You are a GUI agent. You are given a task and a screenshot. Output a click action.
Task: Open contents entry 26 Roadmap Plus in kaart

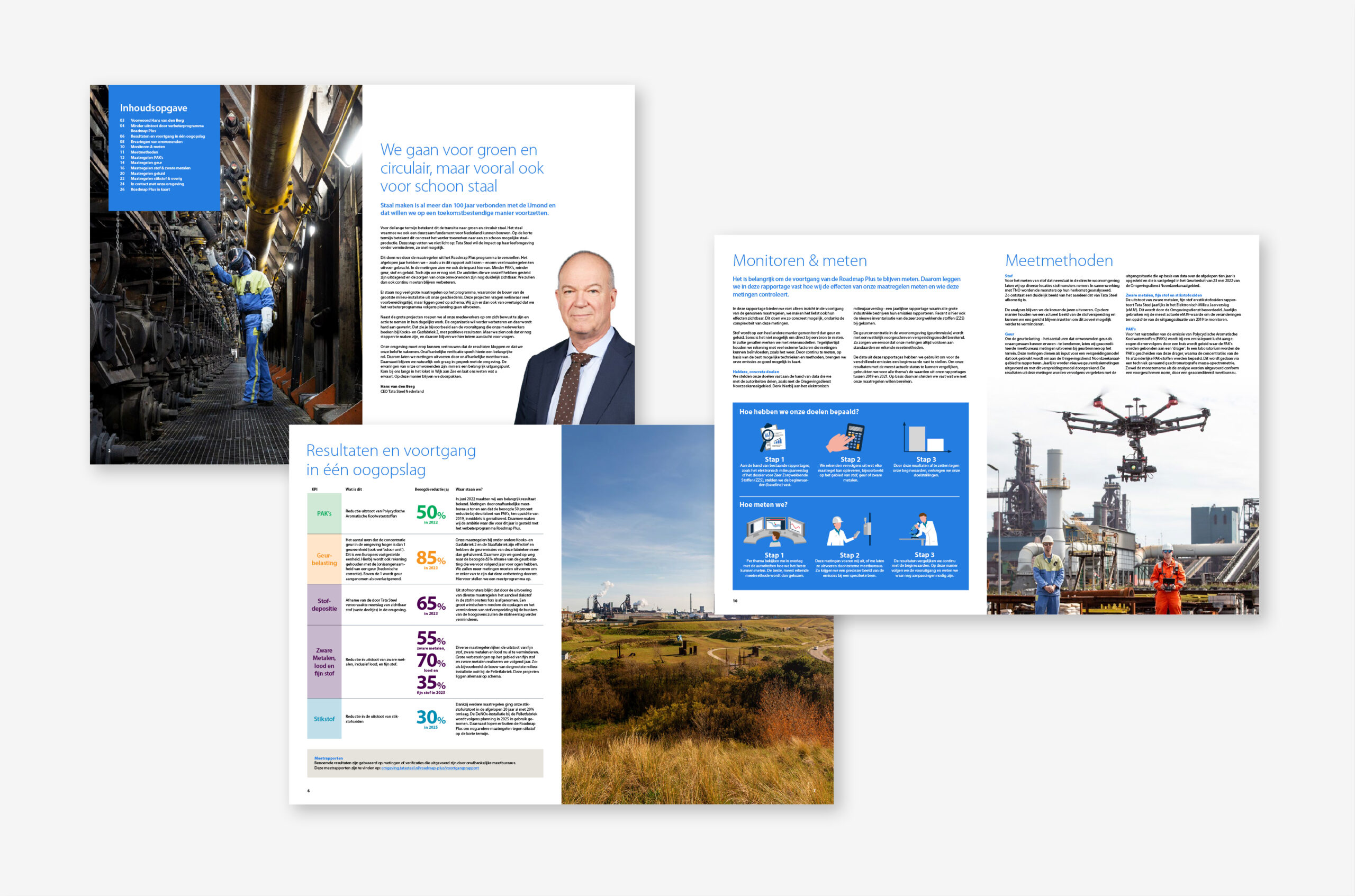click(144, 189)
